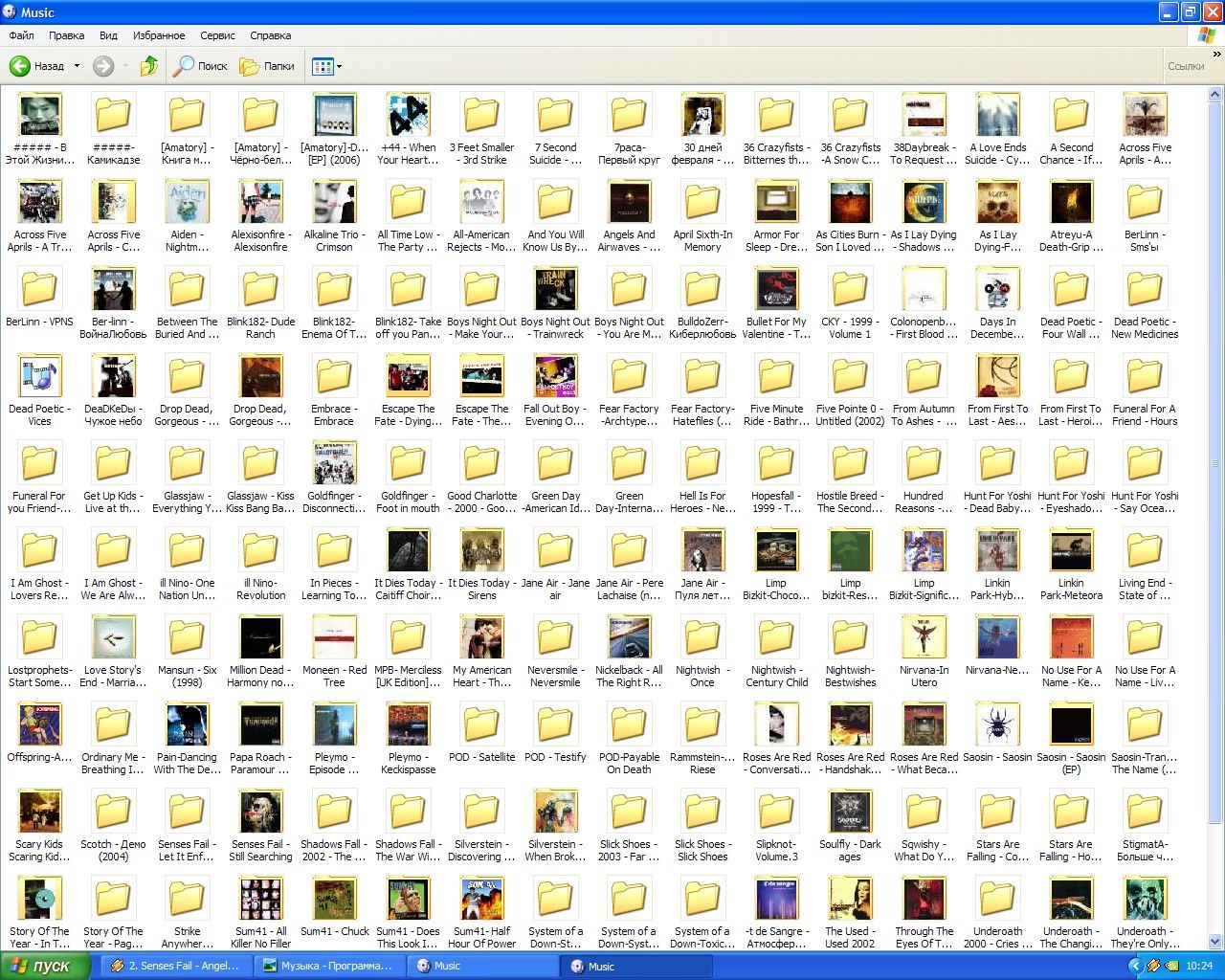Select The Used - Used 2002 folder

point(850,913)
